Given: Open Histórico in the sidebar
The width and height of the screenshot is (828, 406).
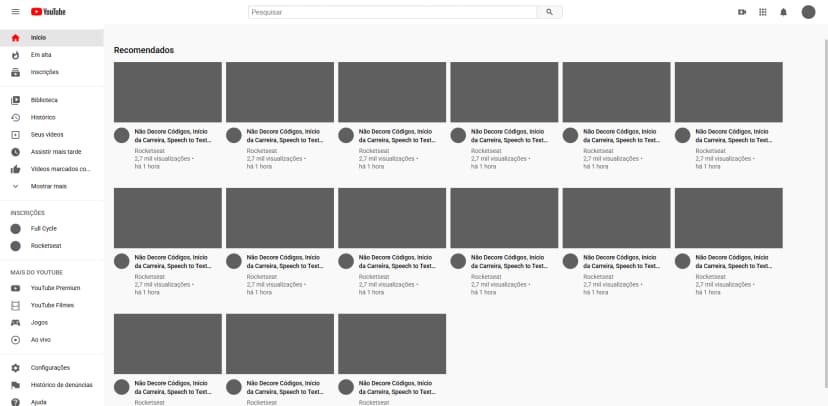Looking at the screenshot, I should point(43,118).
